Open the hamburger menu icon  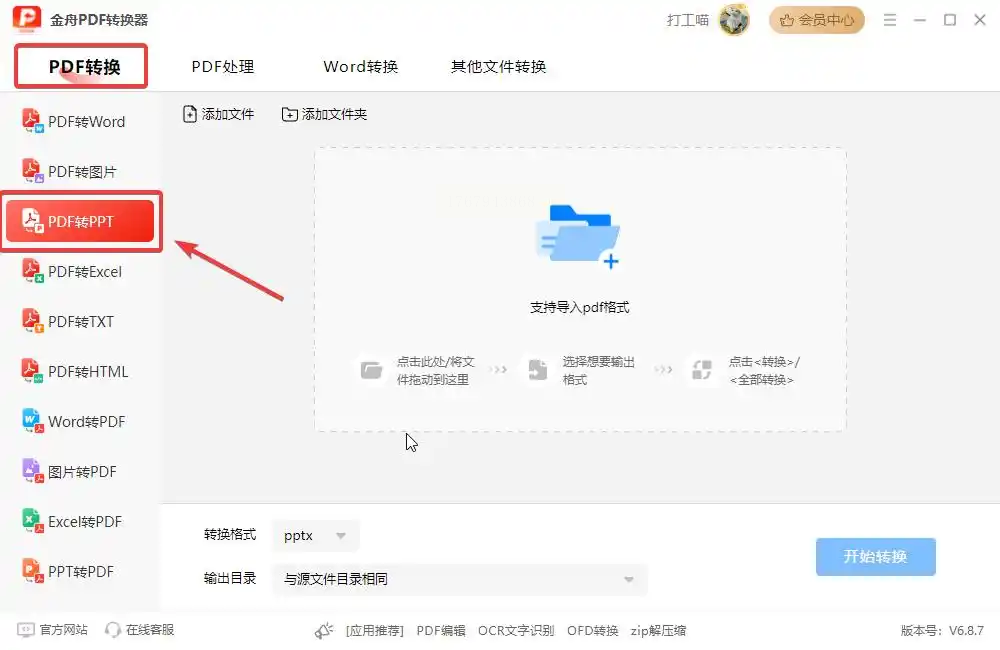890,20
